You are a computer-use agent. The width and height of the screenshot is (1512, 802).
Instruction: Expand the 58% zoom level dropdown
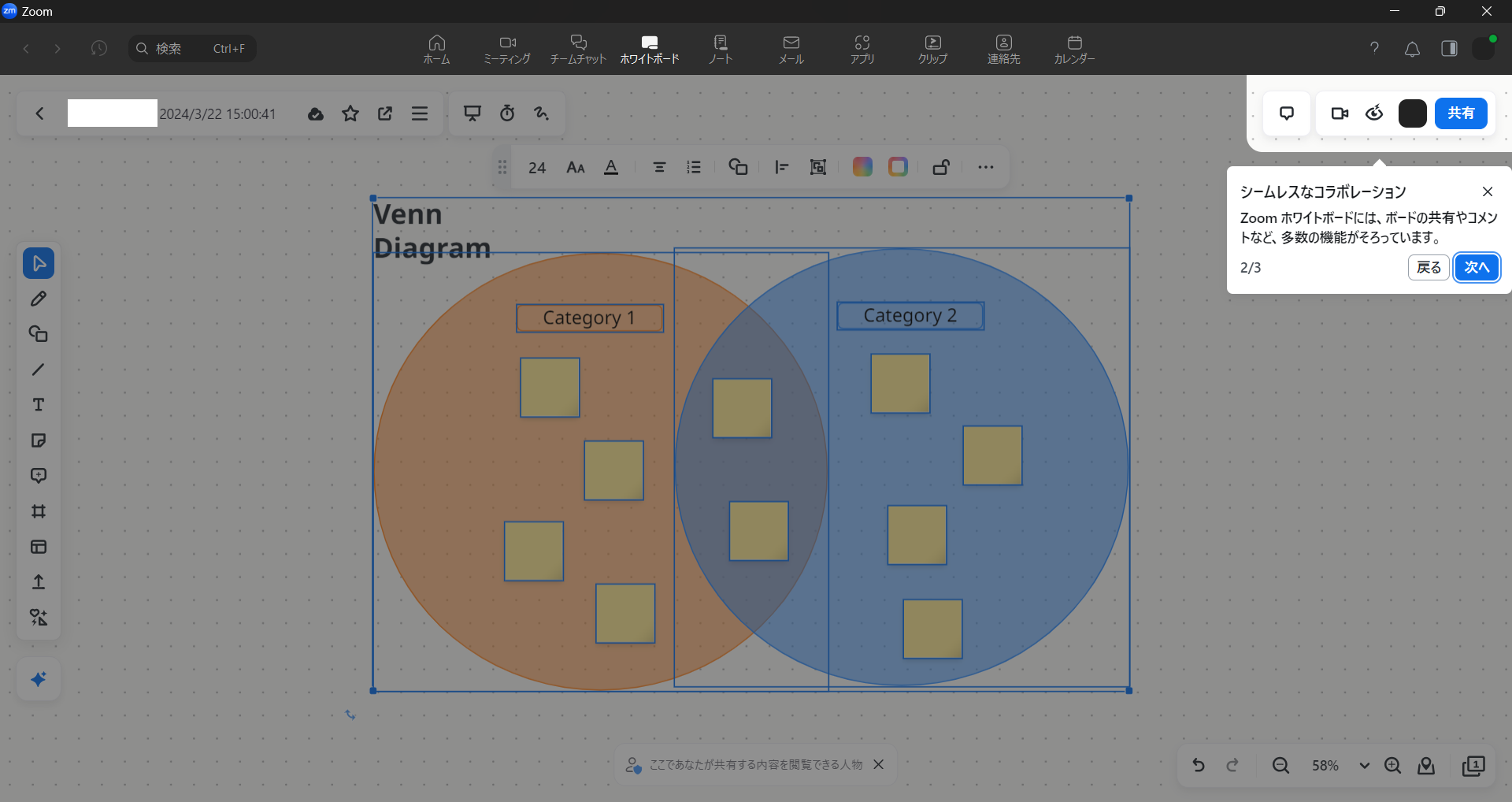click(x=1364, y=766)
